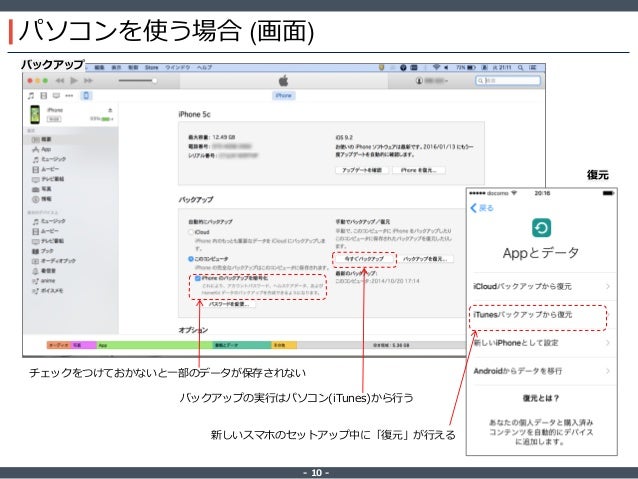Open the Music library icon in iTunes toolbar
This screenshot has width=638, height=479.
31,96
